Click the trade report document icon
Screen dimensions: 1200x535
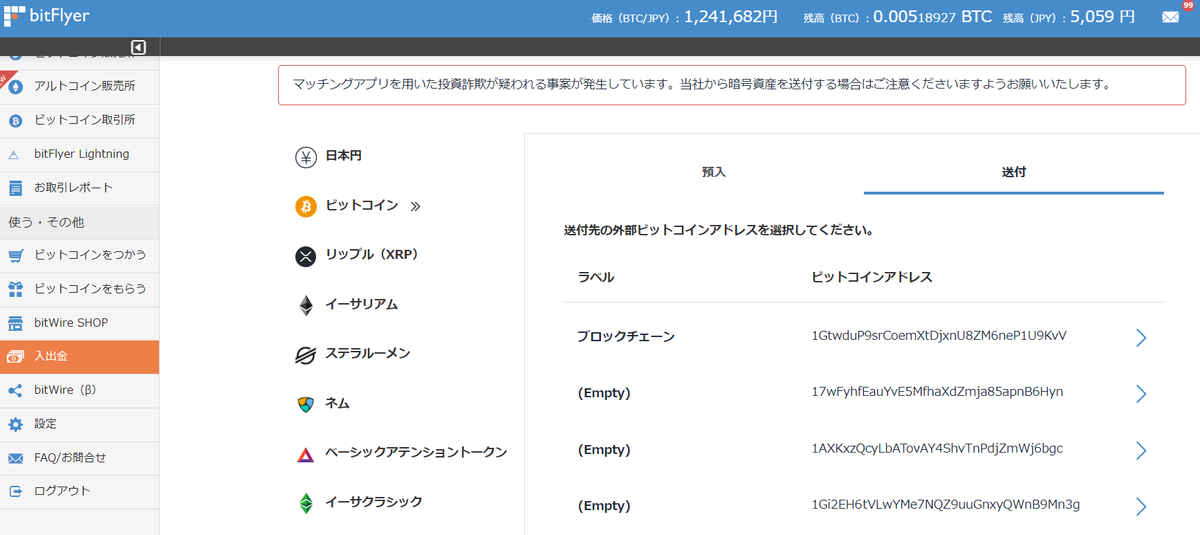point(15,188)
